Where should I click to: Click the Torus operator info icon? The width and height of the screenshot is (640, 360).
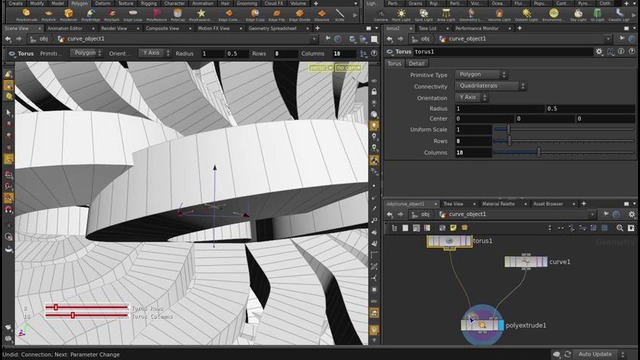click(621, 52)
